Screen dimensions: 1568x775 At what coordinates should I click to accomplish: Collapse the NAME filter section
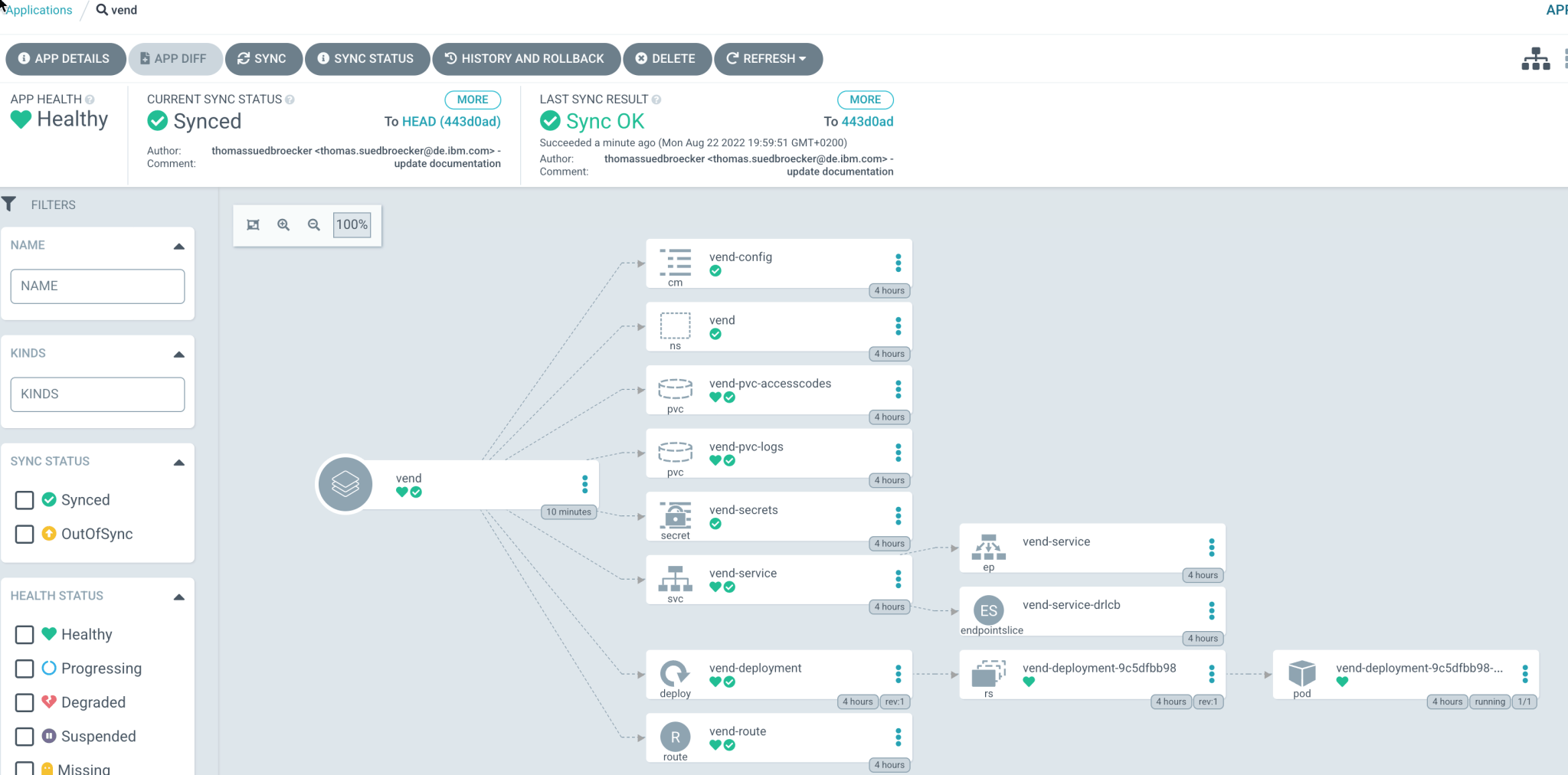178,246
